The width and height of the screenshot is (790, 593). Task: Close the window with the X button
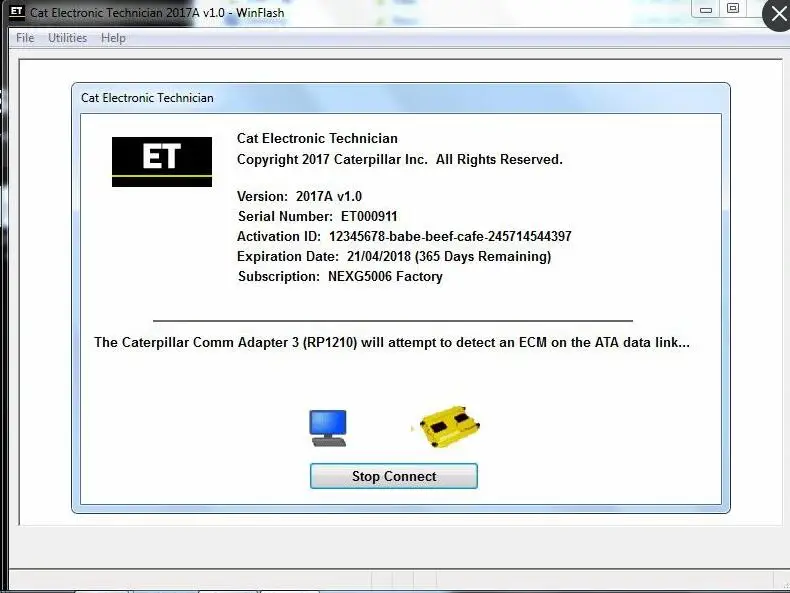click(x=778, y=15)
